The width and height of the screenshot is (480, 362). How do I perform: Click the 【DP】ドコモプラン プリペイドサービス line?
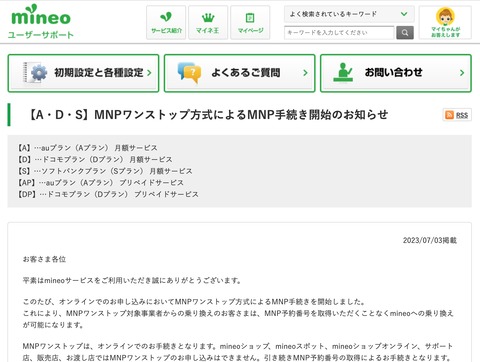108,194
